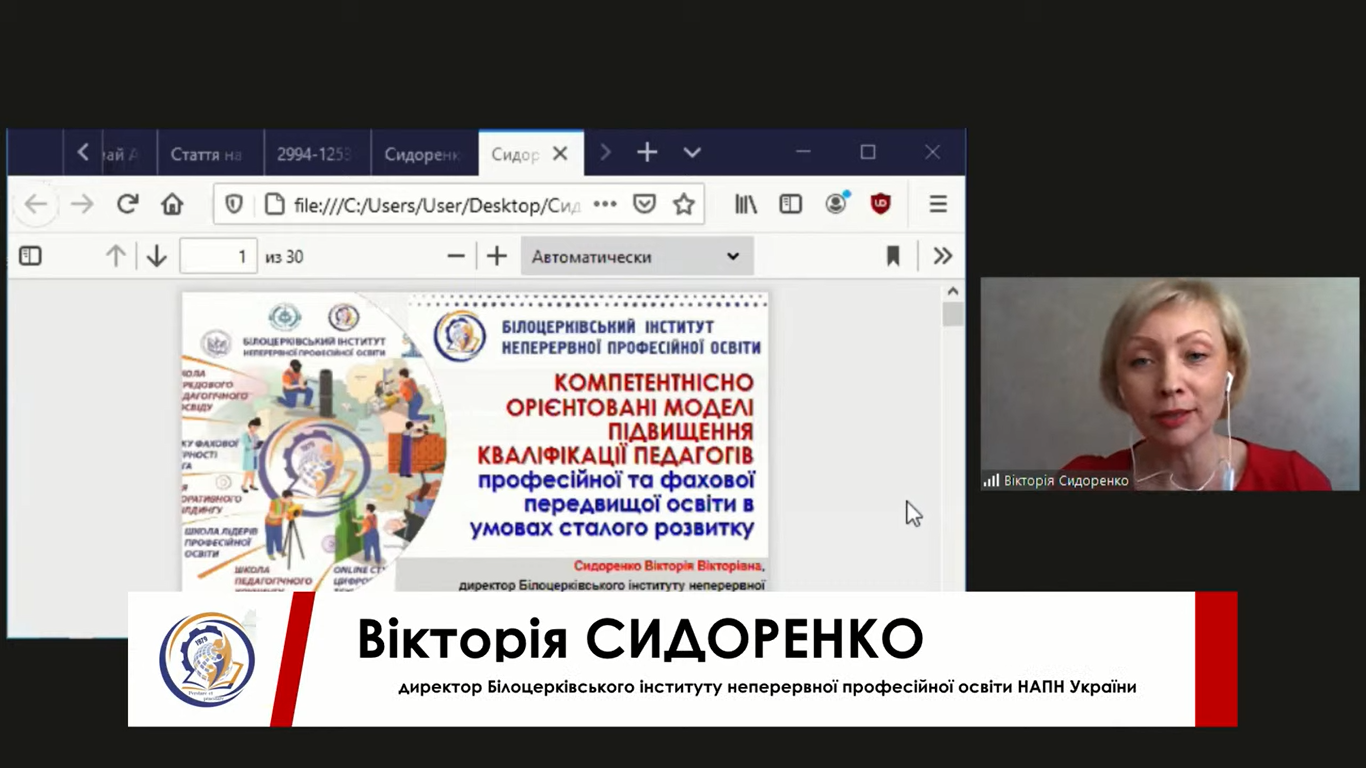
Task: Go to the Firefox home page
Action: coord(172,204)
